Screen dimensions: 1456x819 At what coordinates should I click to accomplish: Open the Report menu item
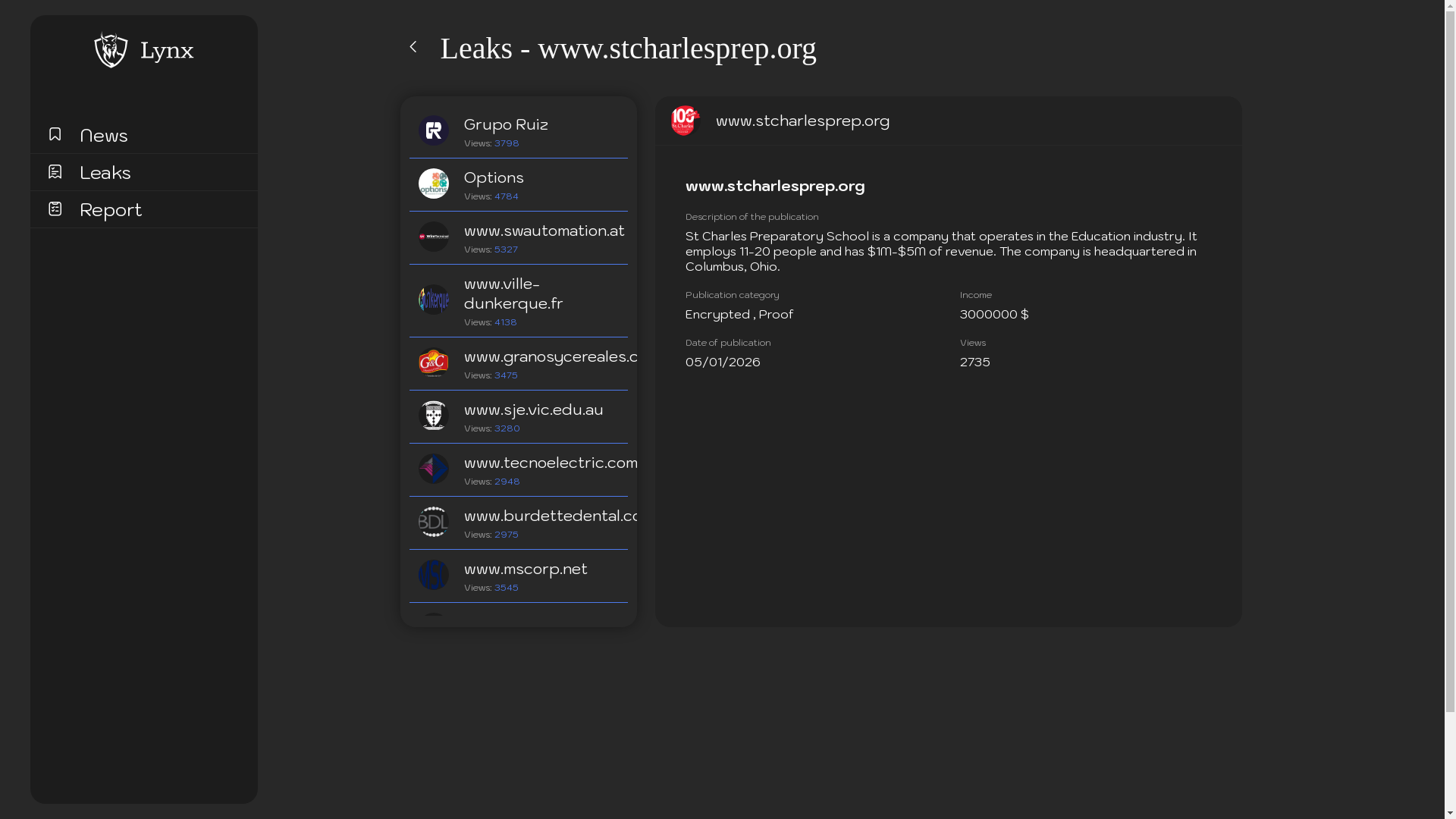111,209
